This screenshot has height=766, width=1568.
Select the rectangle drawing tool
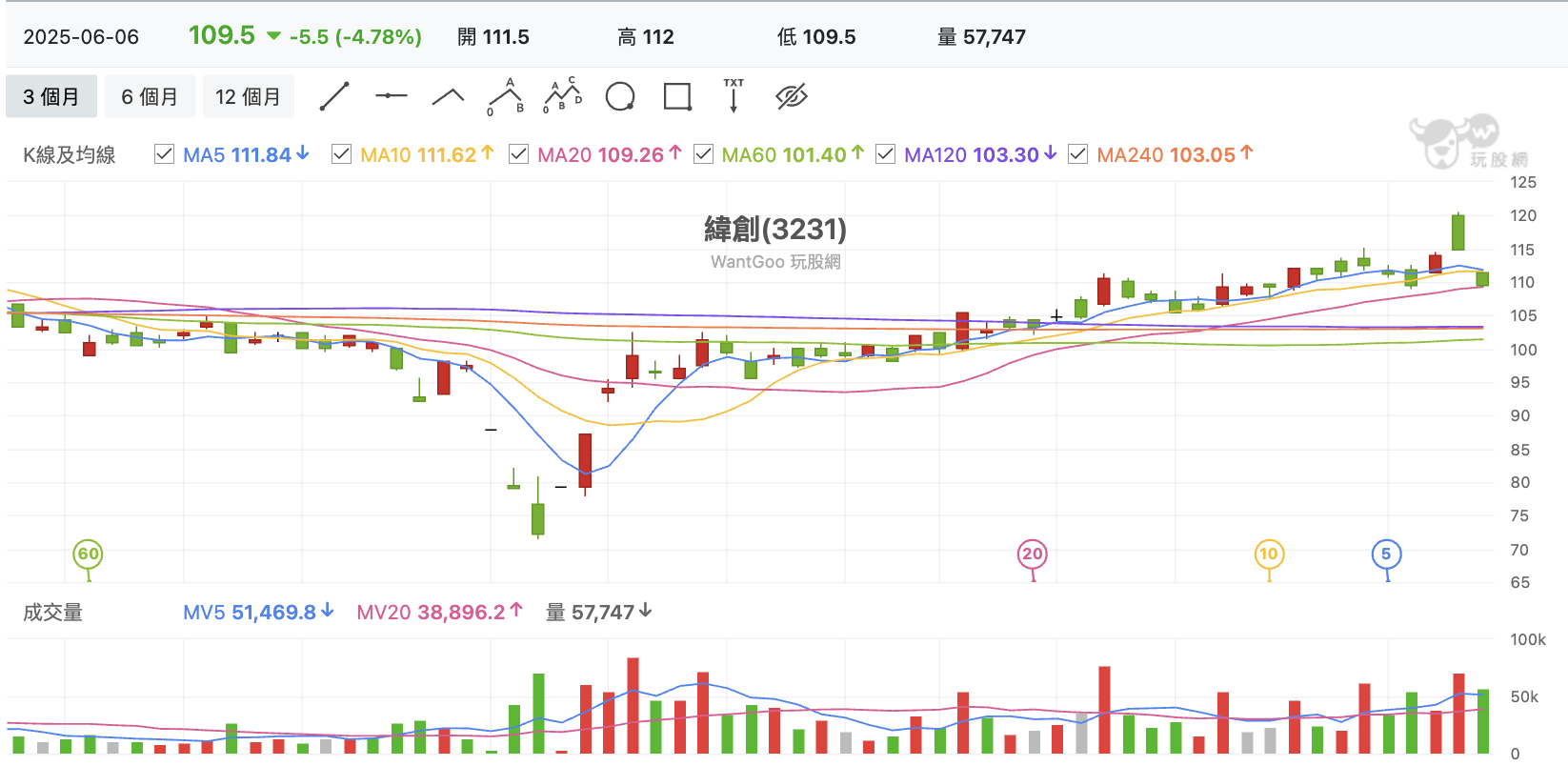[x=677, y=96]
